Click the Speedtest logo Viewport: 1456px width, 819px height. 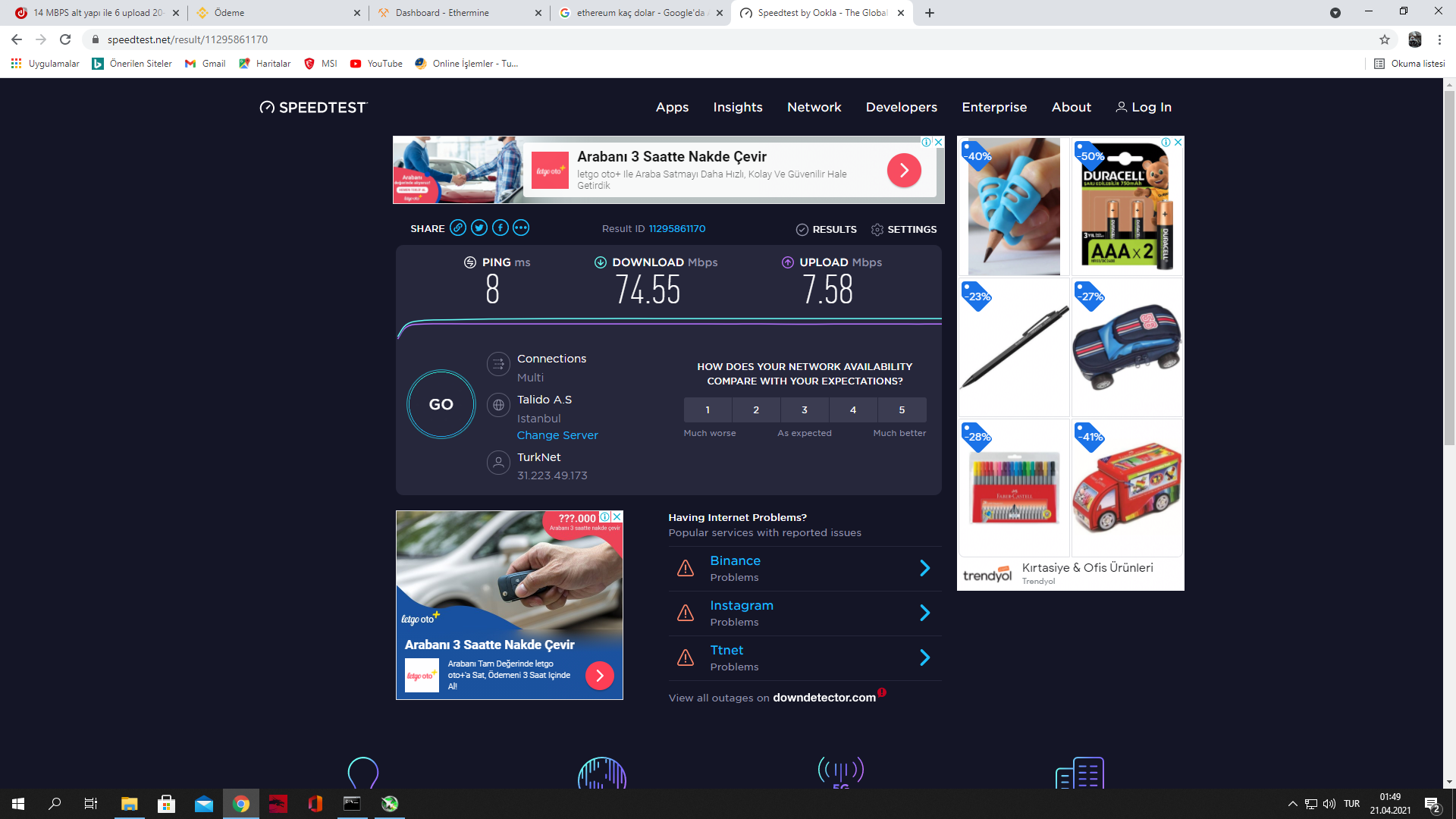pos(313,107)
